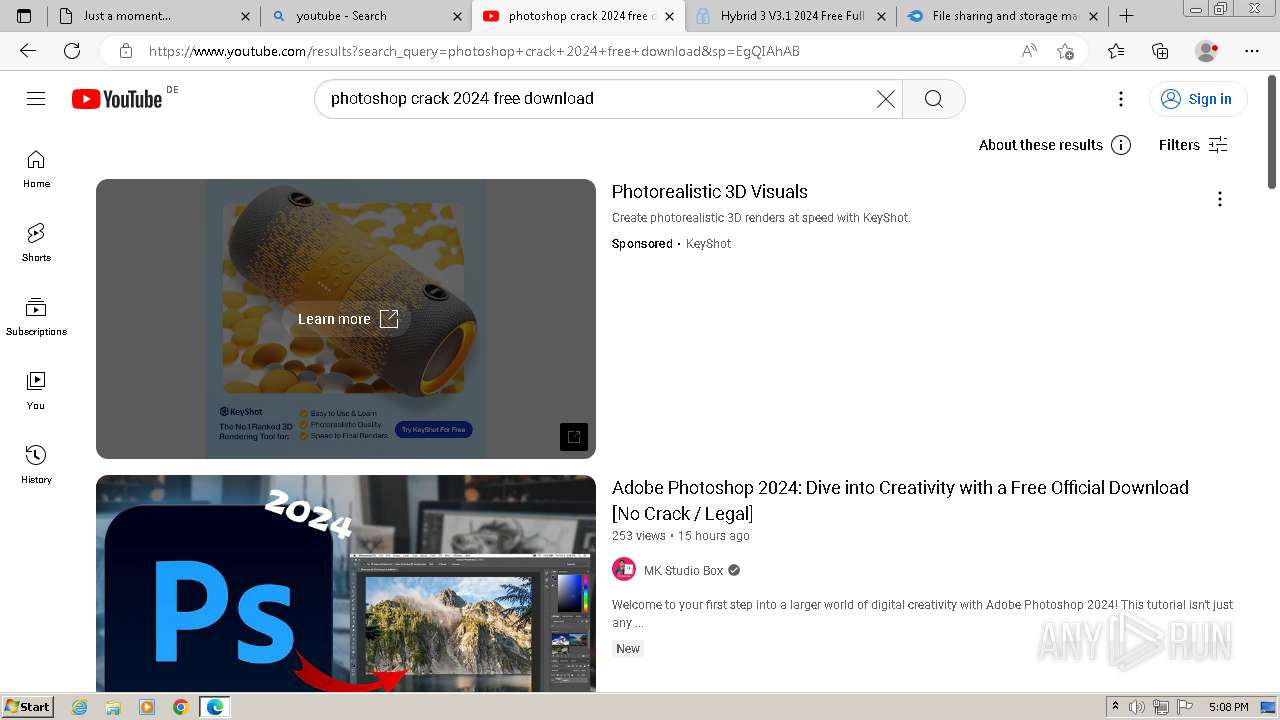Image resolution: width=1280 pixels, height=720 pixels.
Task: Refresh the current page
Action: pos(72,51)
